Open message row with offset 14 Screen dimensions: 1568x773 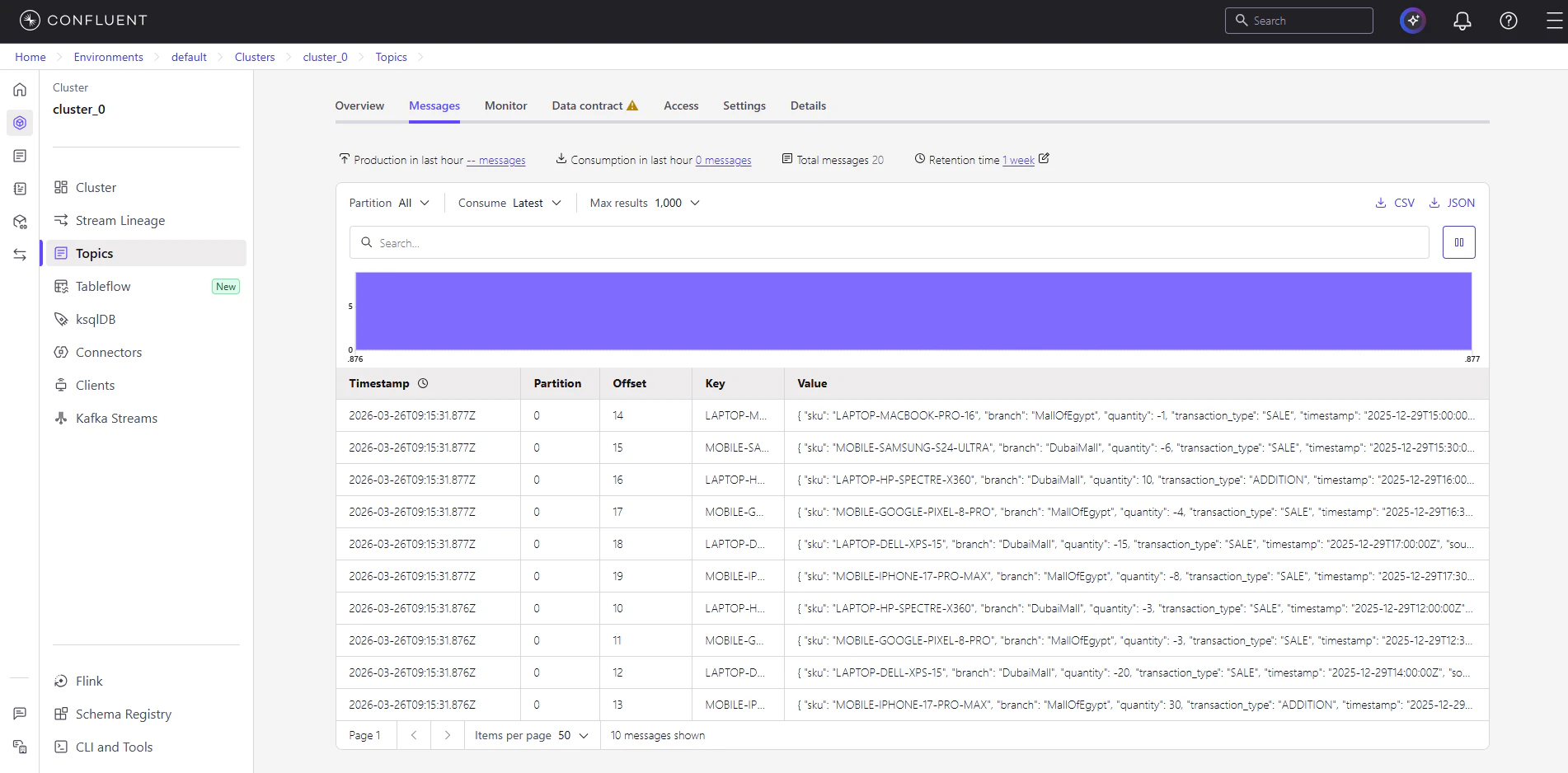coord(912,415)
